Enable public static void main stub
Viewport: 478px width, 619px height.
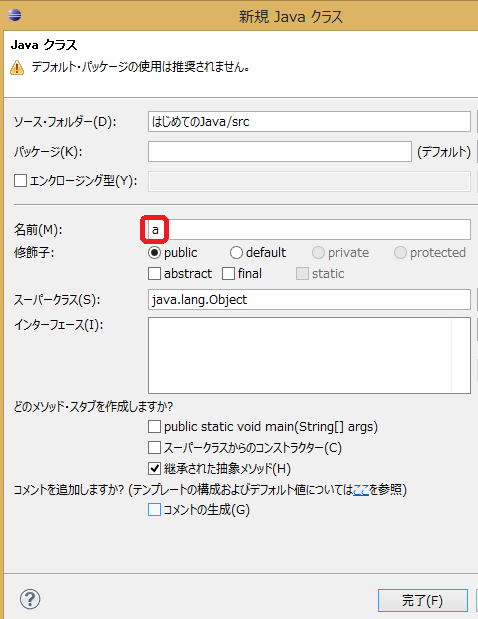click(x=154, y=427)
